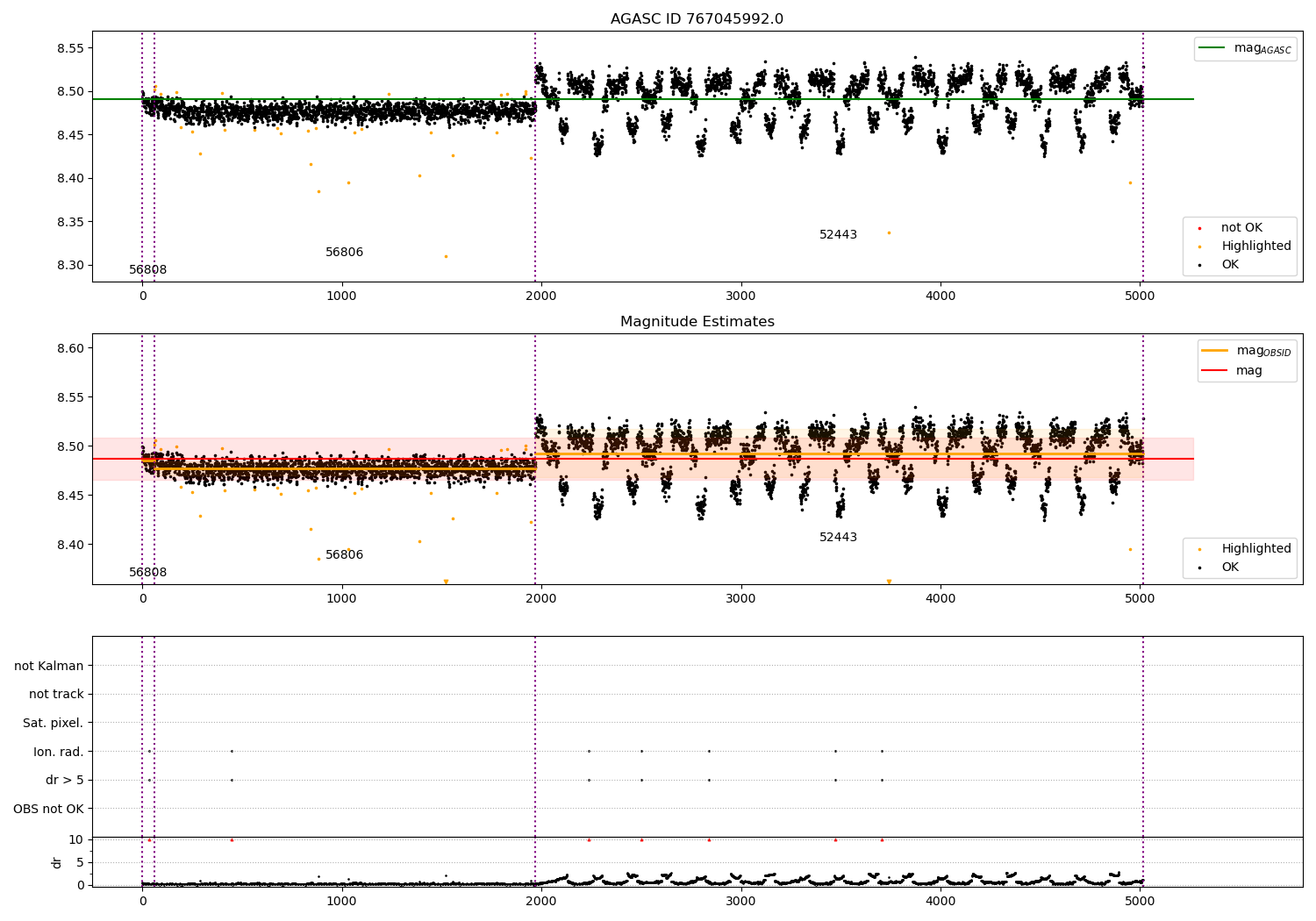
Task: Click the 5 tick on the dr axis
Action: coord(80,862)
